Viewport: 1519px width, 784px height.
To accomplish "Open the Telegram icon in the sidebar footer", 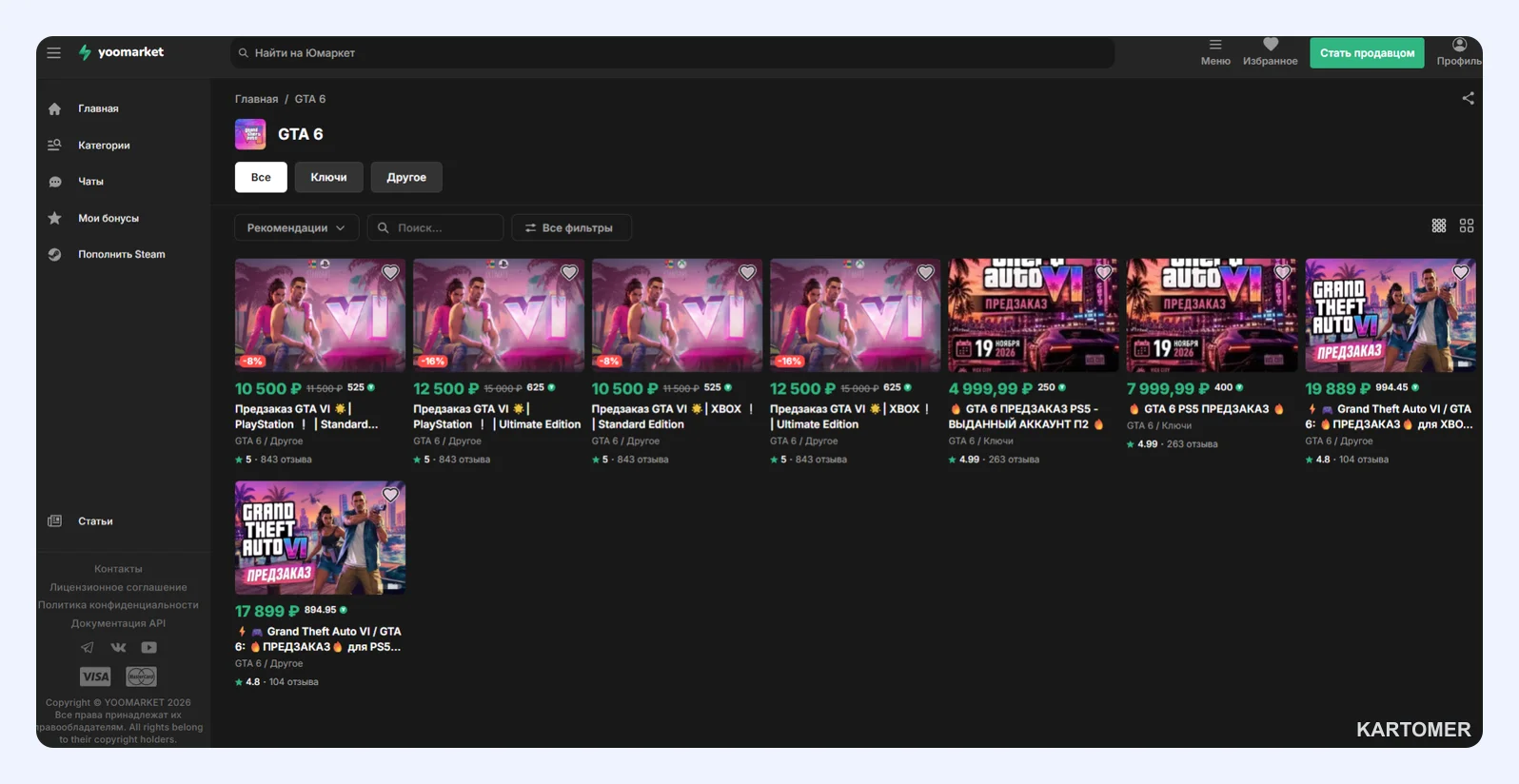I will (x=88, y=647).
